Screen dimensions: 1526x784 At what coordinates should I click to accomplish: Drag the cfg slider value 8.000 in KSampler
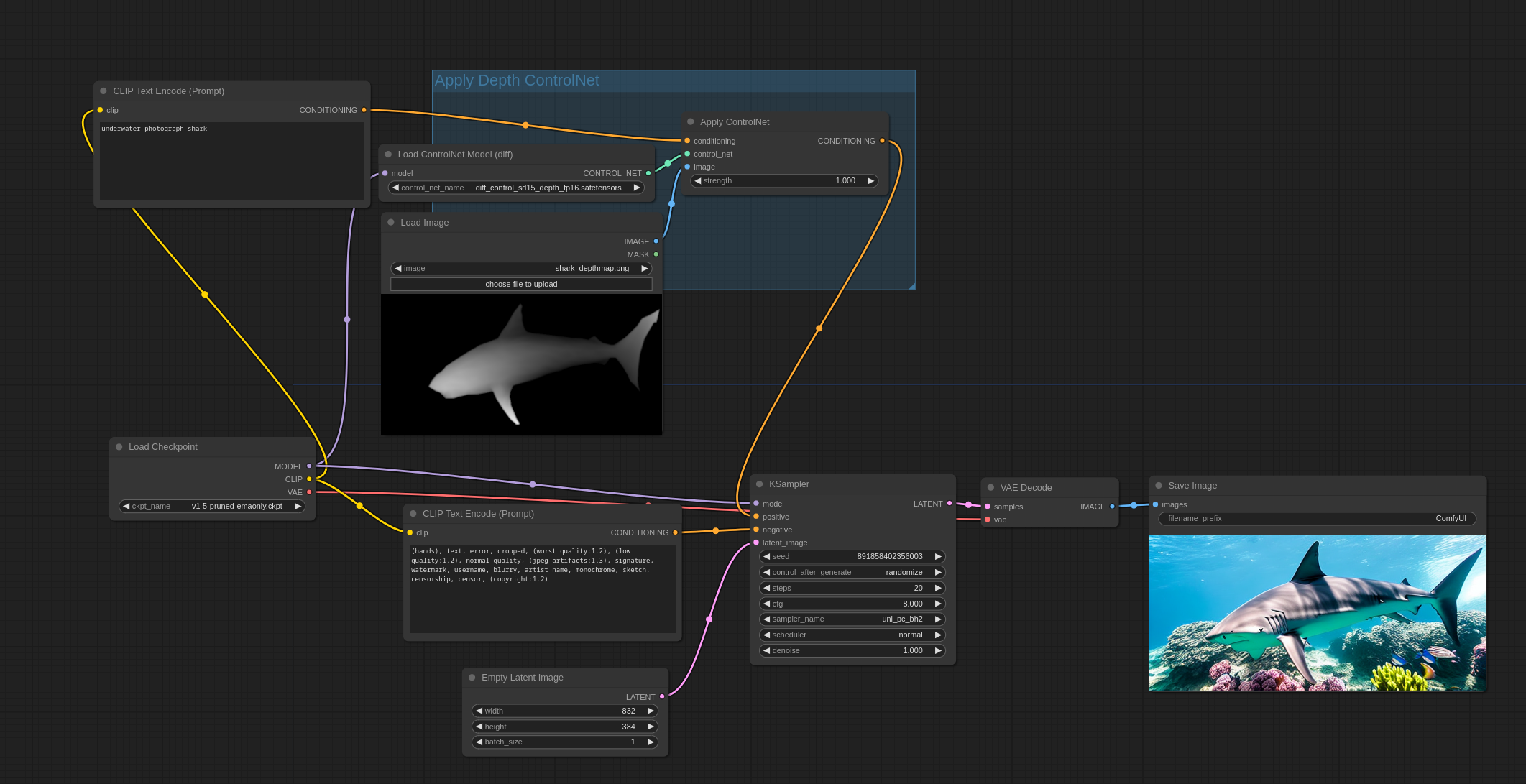[848, 603]
